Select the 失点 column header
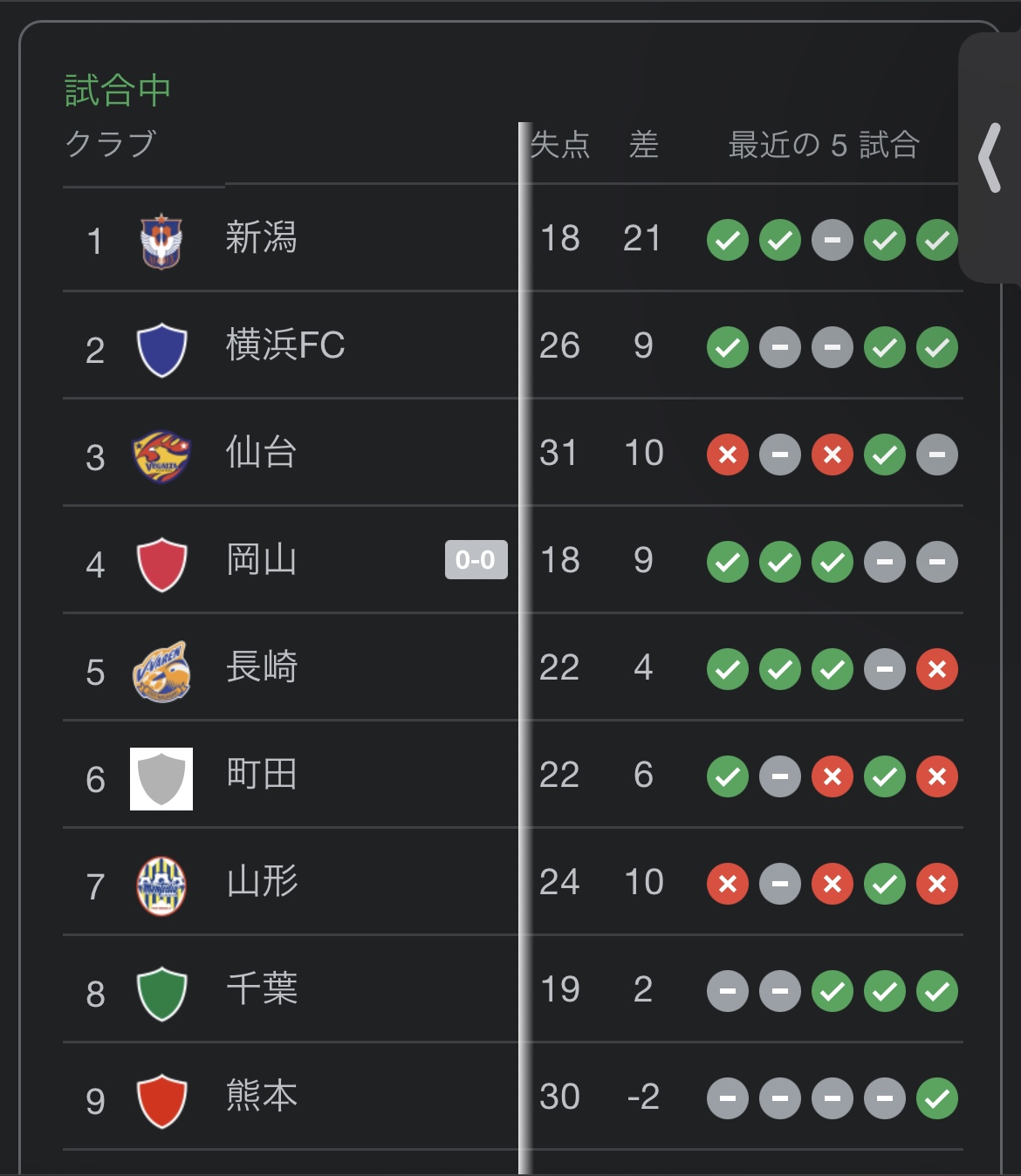The image size is (1021, 1176). [560, 145]
